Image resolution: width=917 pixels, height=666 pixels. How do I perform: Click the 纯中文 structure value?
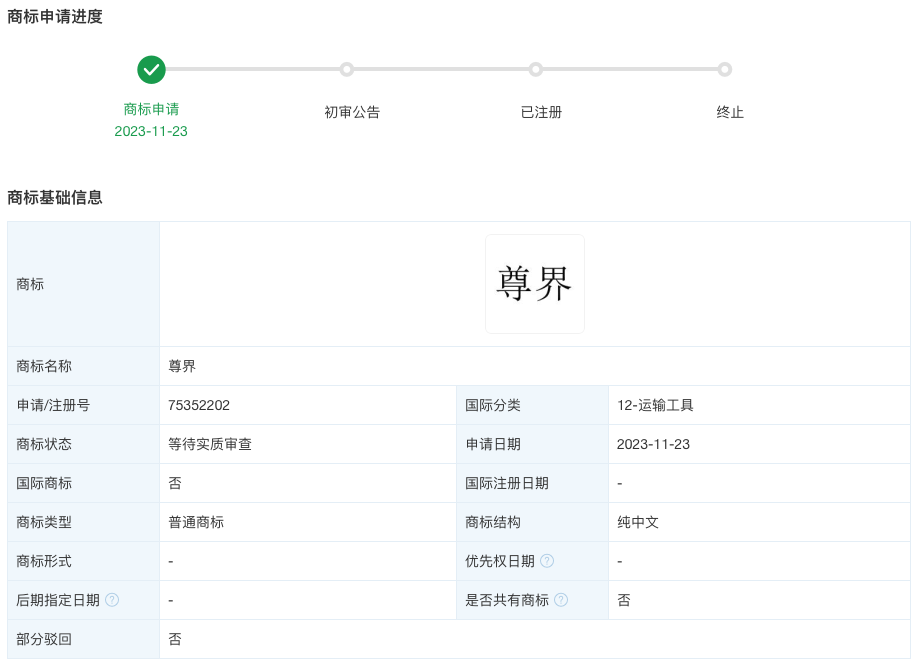coord(638,522)
